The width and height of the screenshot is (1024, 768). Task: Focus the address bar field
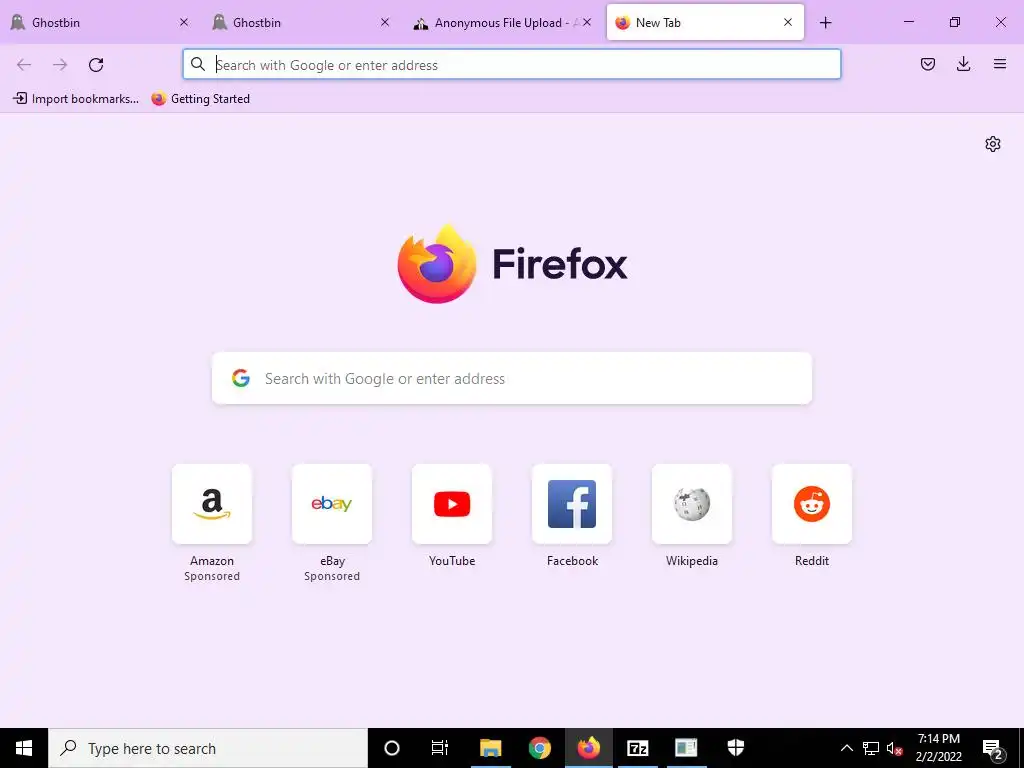(x=512, y=65)
